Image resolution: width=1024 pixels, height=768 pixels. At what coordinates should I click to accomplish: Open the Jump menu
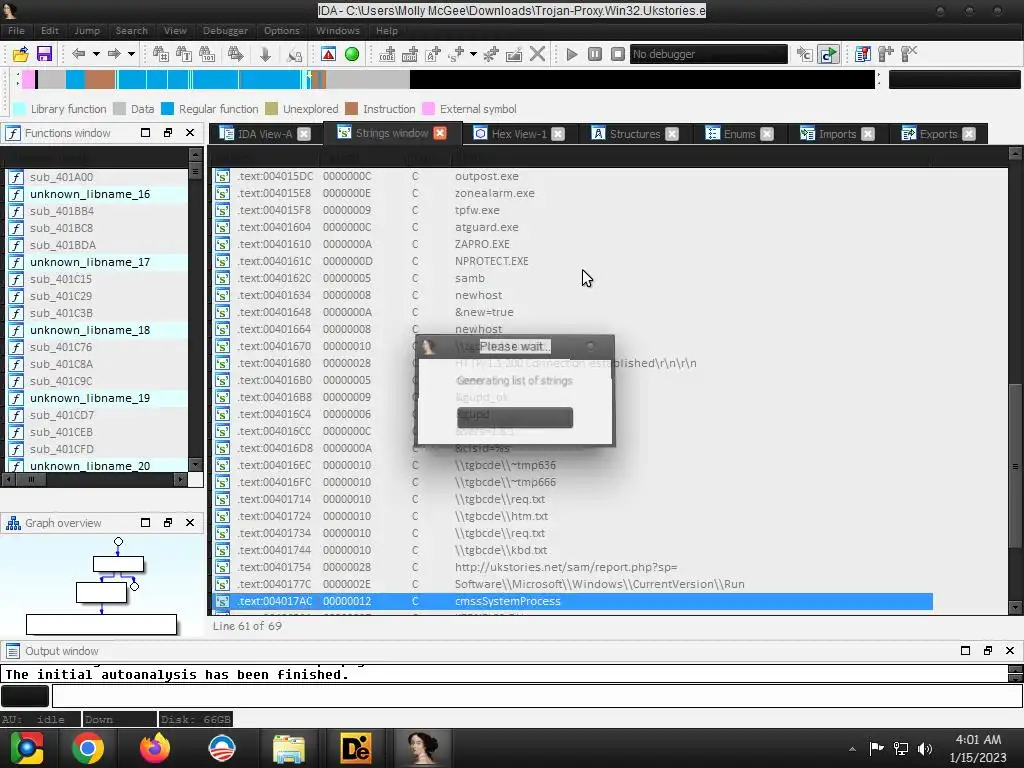pos(87,31)
